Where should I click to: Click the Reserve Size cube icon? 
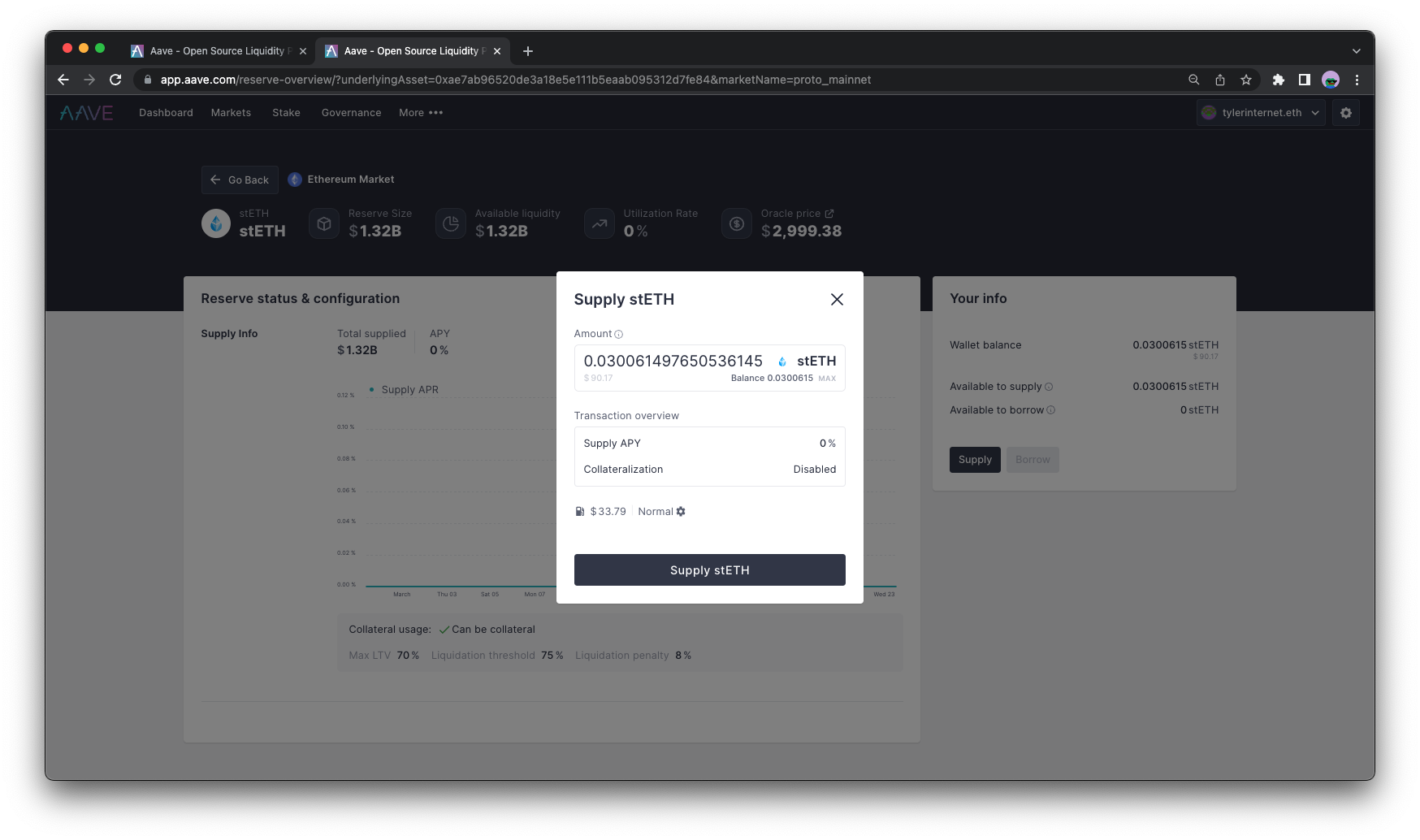pyautogui.click(x=324, y=223)
